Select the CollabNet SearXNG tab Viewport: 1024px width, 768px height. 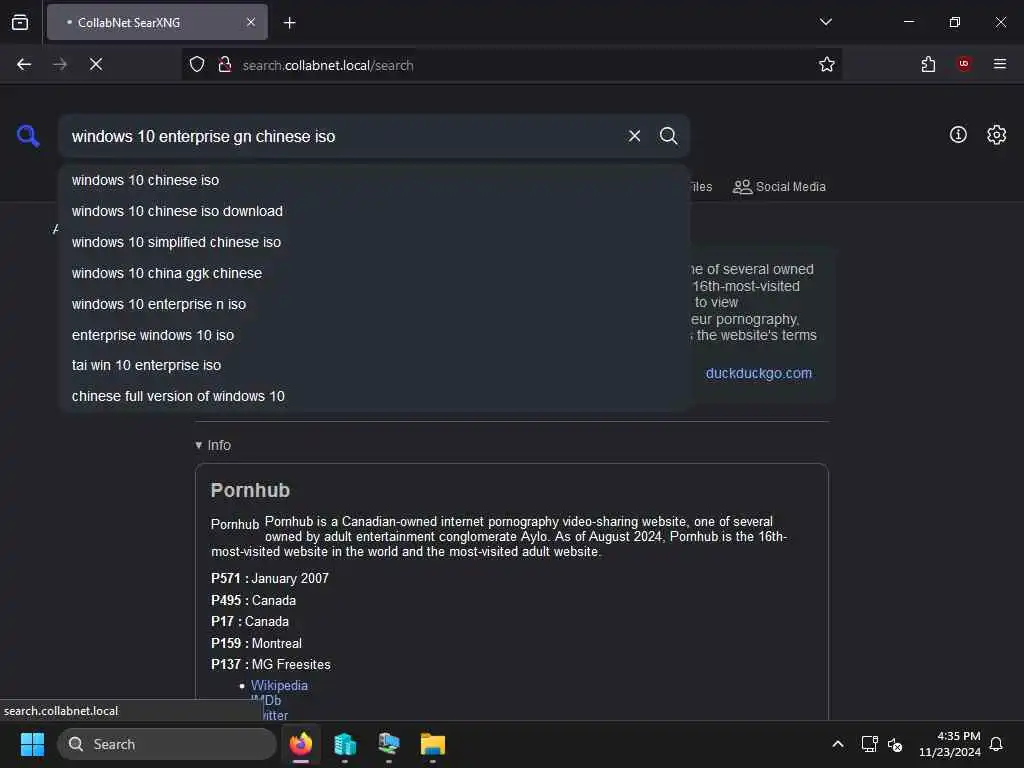(x=157, y=23)
